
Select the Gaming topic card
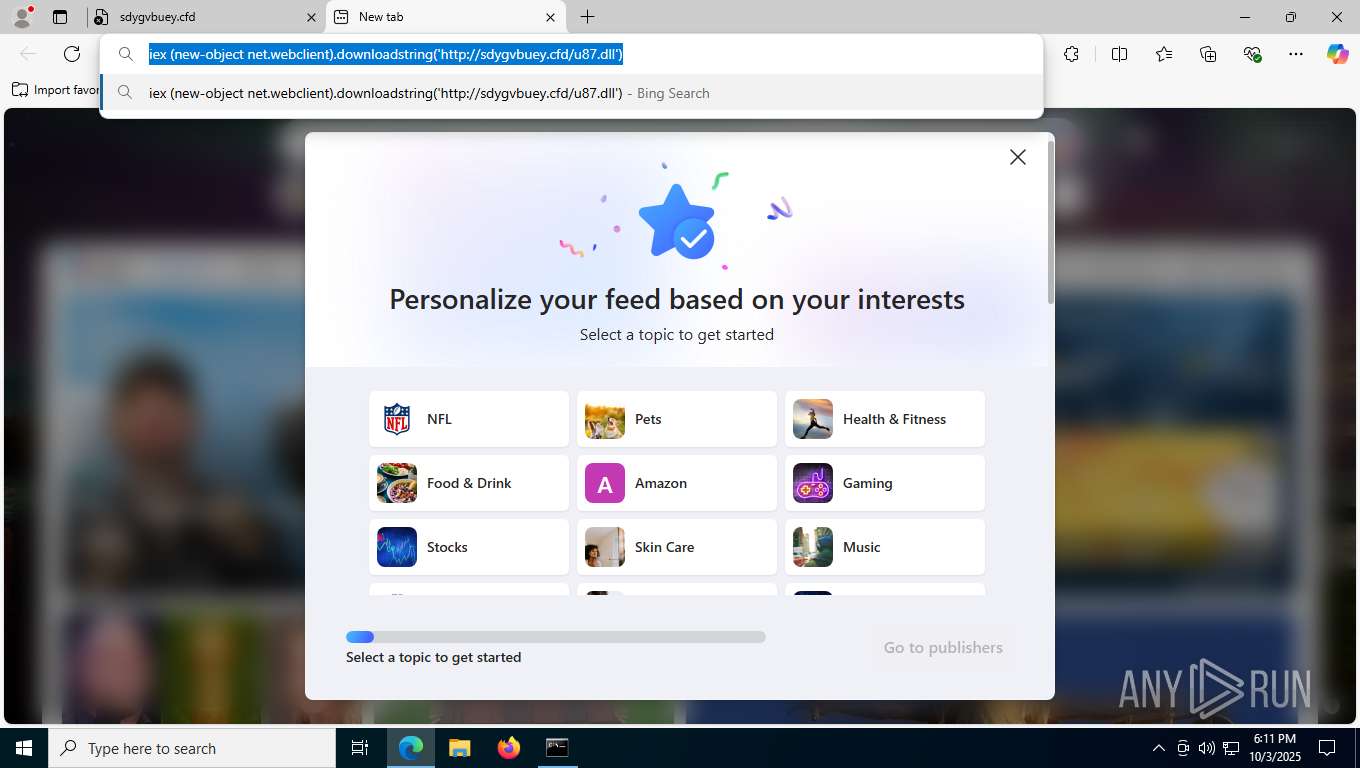(885, 483)
